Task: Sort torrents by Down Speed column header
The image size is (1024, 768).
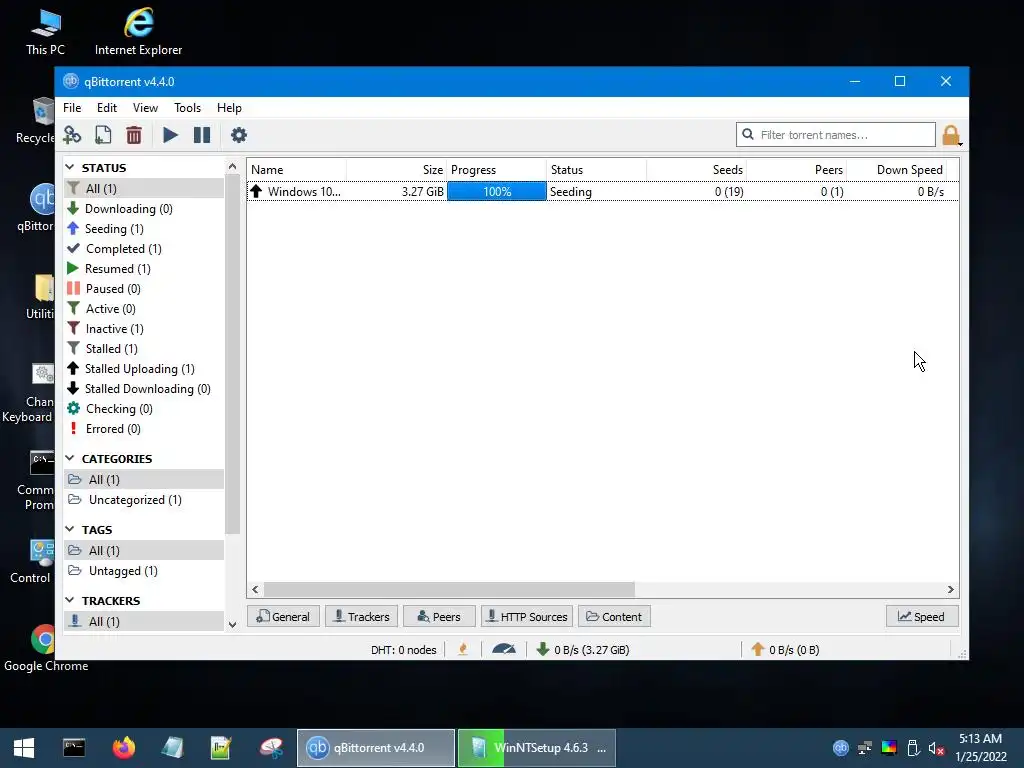Action: (896, 170)
